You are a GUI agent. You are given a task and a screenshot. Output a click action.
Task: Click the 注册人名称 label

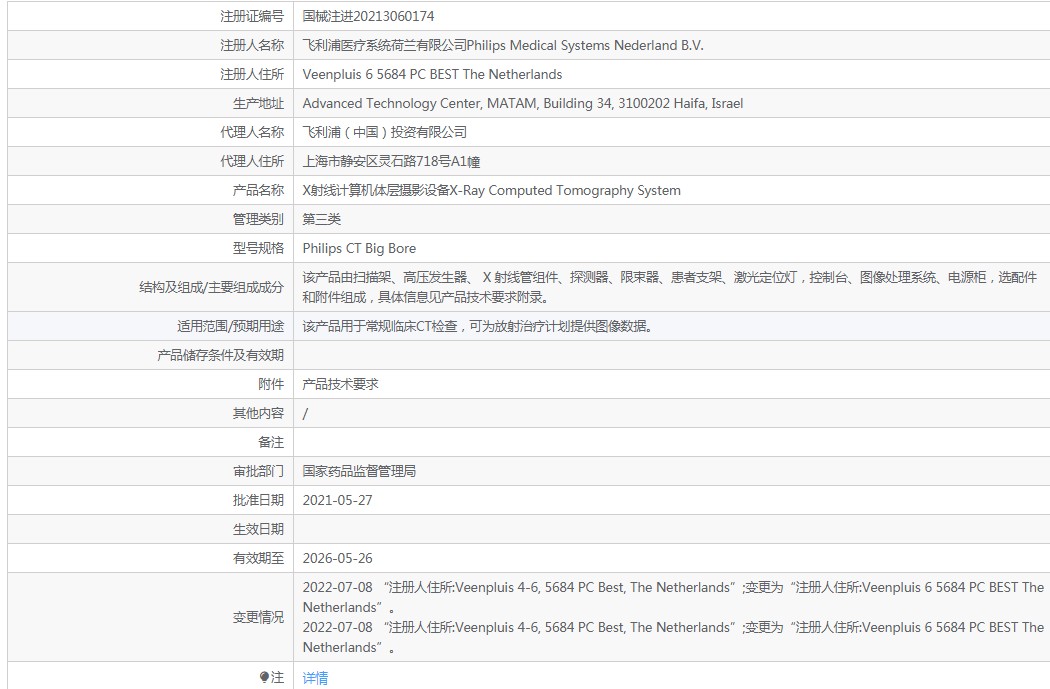point(252,46)
